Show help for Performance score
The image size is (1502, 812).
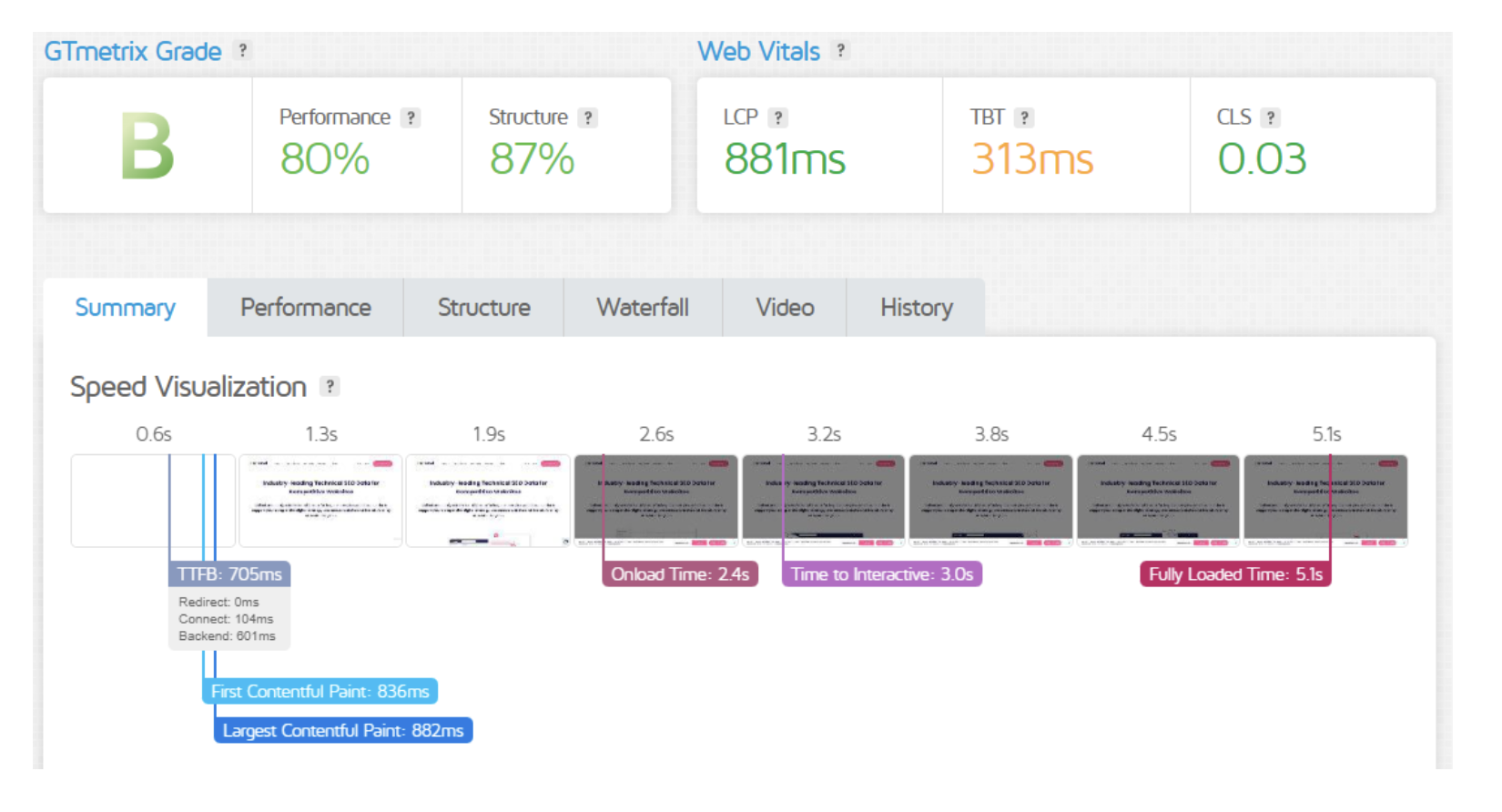click(x=411, y=118)
